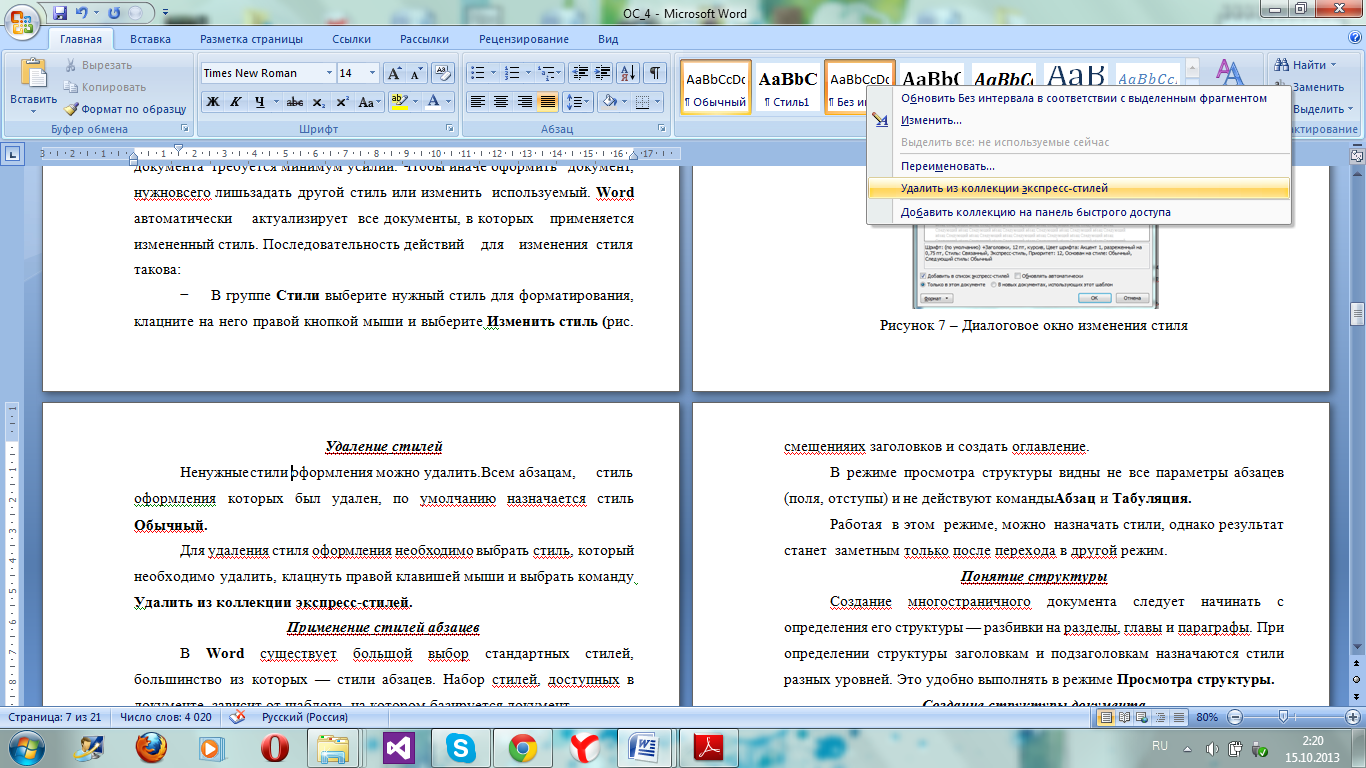Switch to Outline view icon

click(x=1161, y=717)
